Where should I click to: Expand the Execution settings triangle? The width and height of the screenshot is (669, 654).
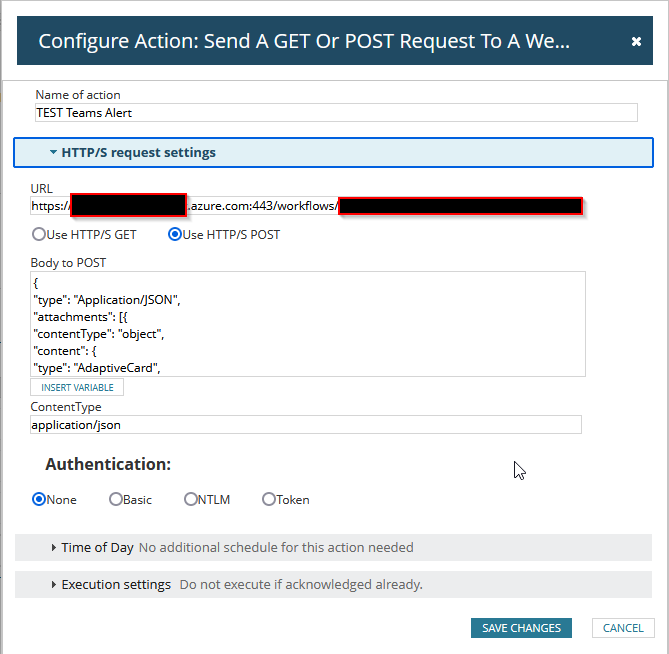[53, 584]
